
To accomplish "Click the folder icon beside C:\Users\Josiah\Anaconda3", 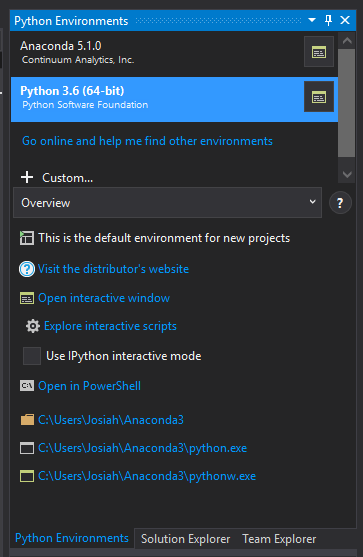I will tap(27, 420).
